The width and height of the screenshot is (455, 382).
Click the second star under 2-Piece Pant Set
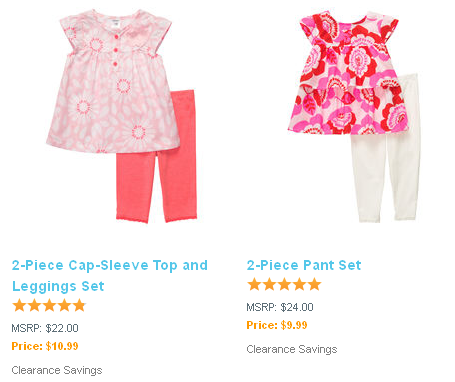269,284
